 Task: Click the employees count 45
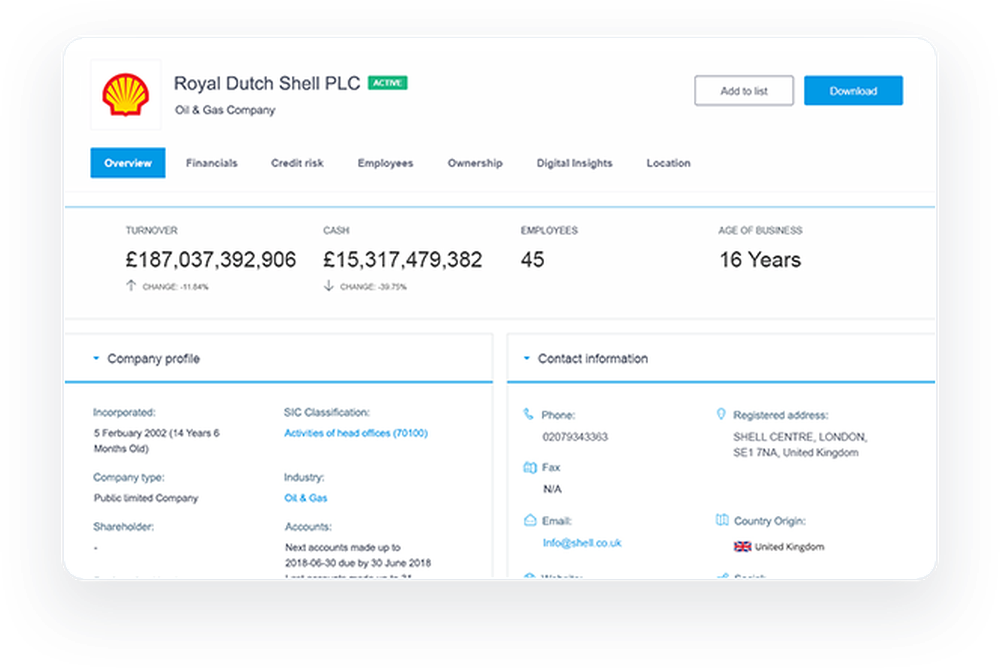point(533,260)
